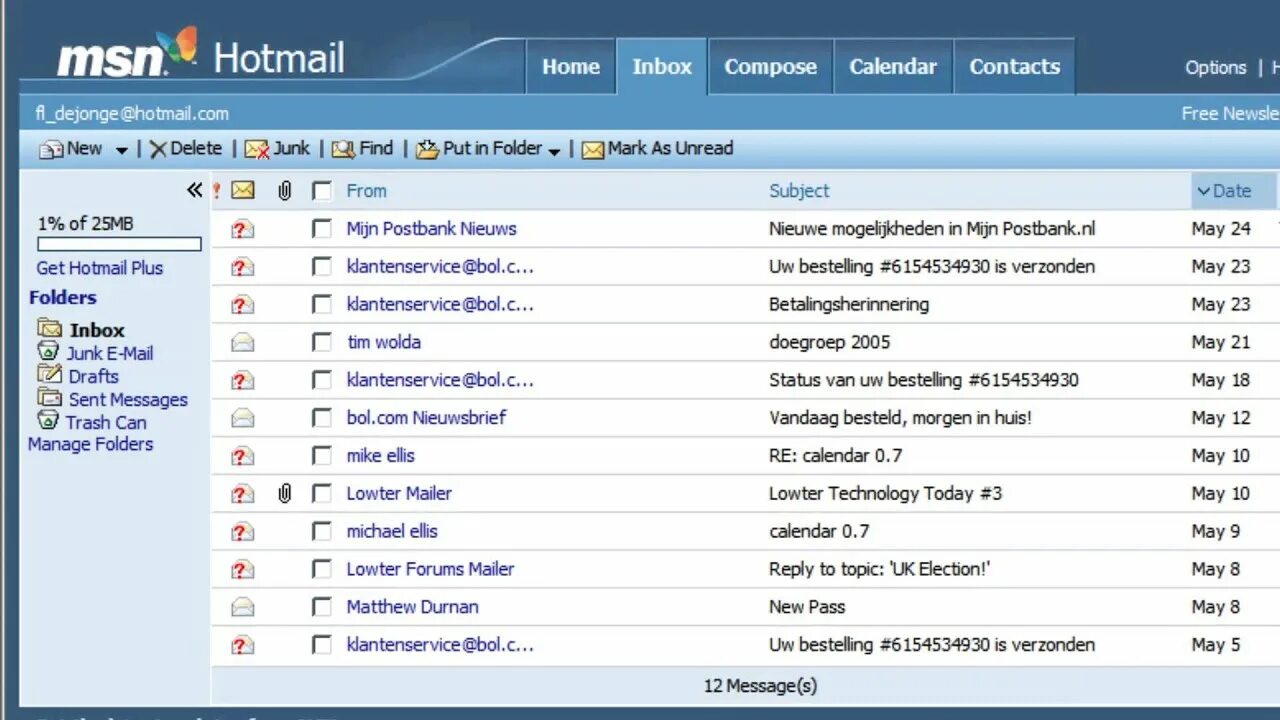The image size is (1280, 720).
Task: Click envelope icon for michael ellis row
Action: click(x=242, y=532)
